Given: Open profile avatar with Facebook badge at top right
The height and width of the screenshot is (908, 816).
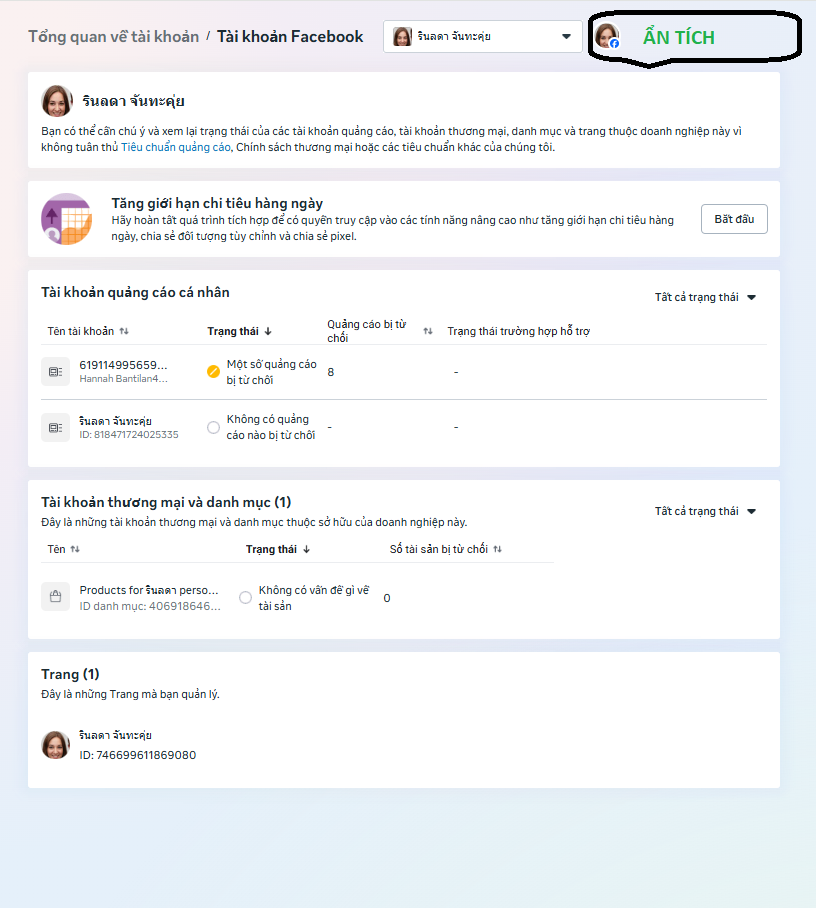Looking at the screenshot, I should 607,36.
